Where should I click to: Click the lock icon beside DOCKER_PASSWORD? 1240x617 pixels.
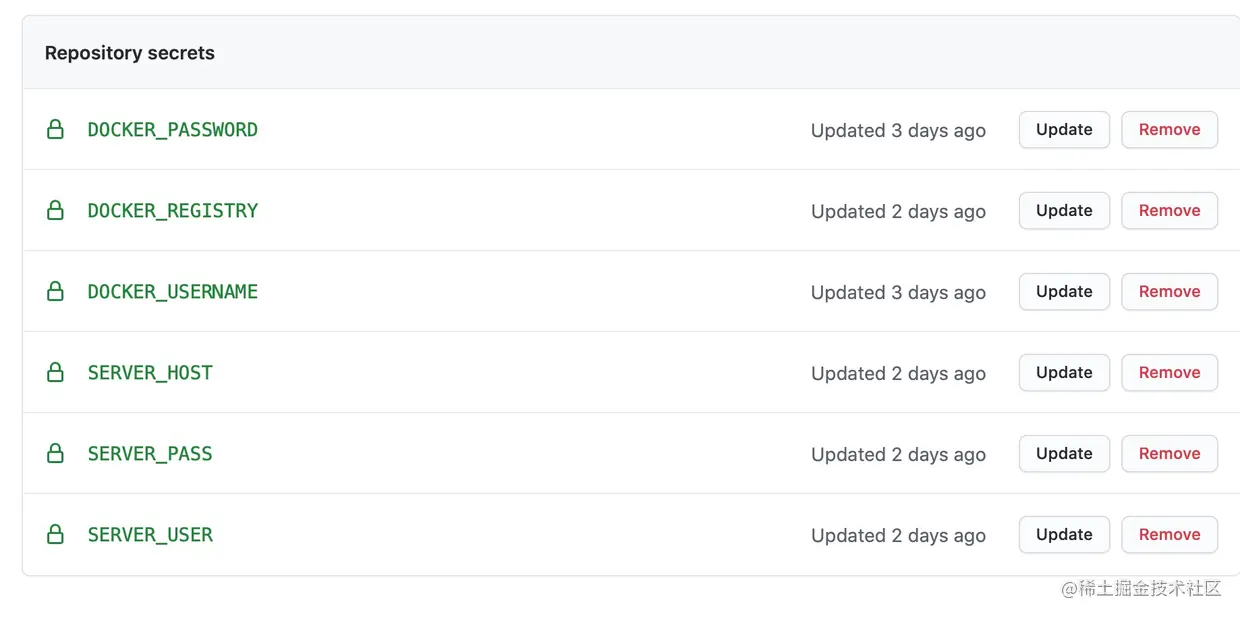(x=56, y=130)
